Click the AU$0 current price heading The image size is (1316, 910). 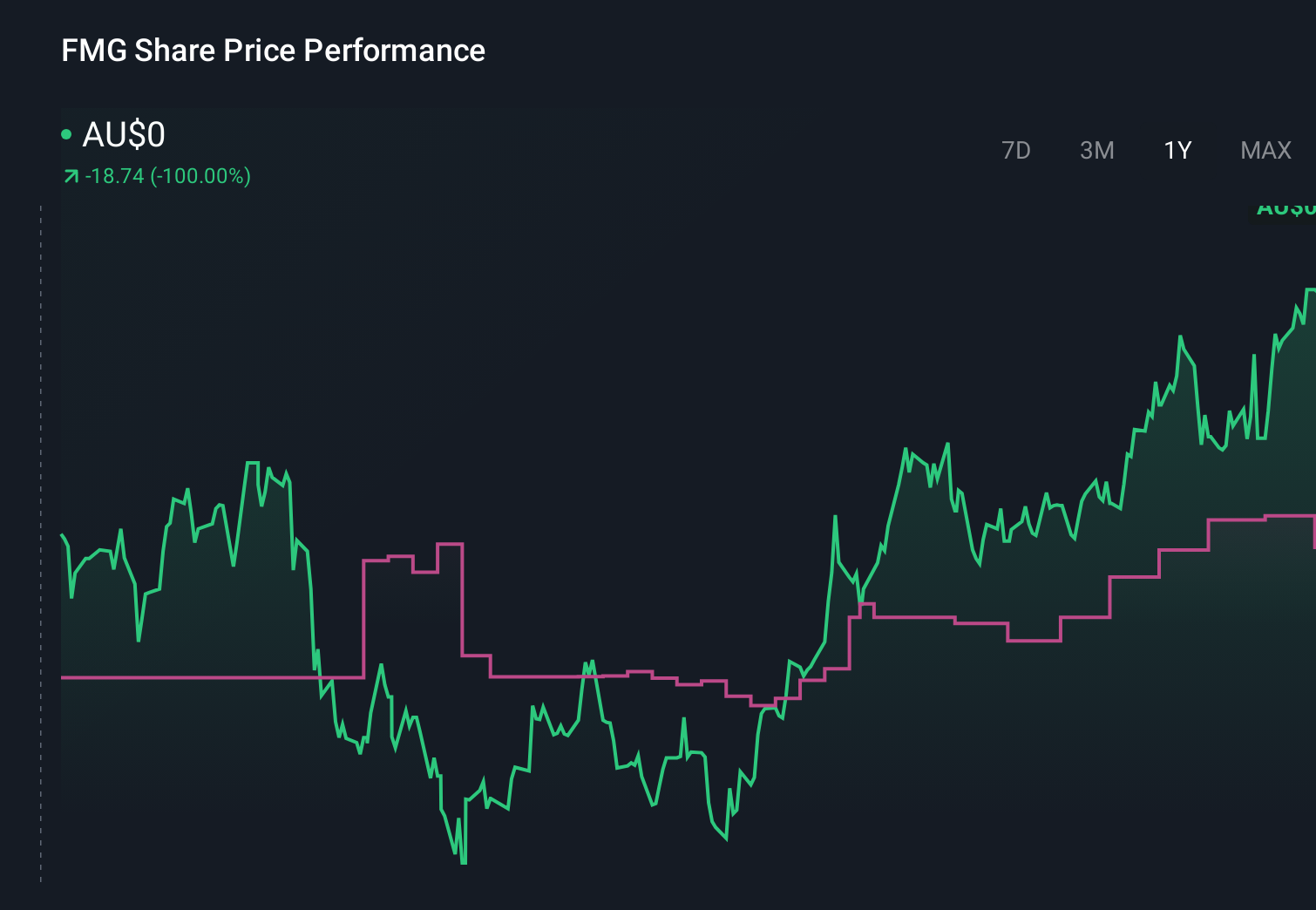coord(124,135)
